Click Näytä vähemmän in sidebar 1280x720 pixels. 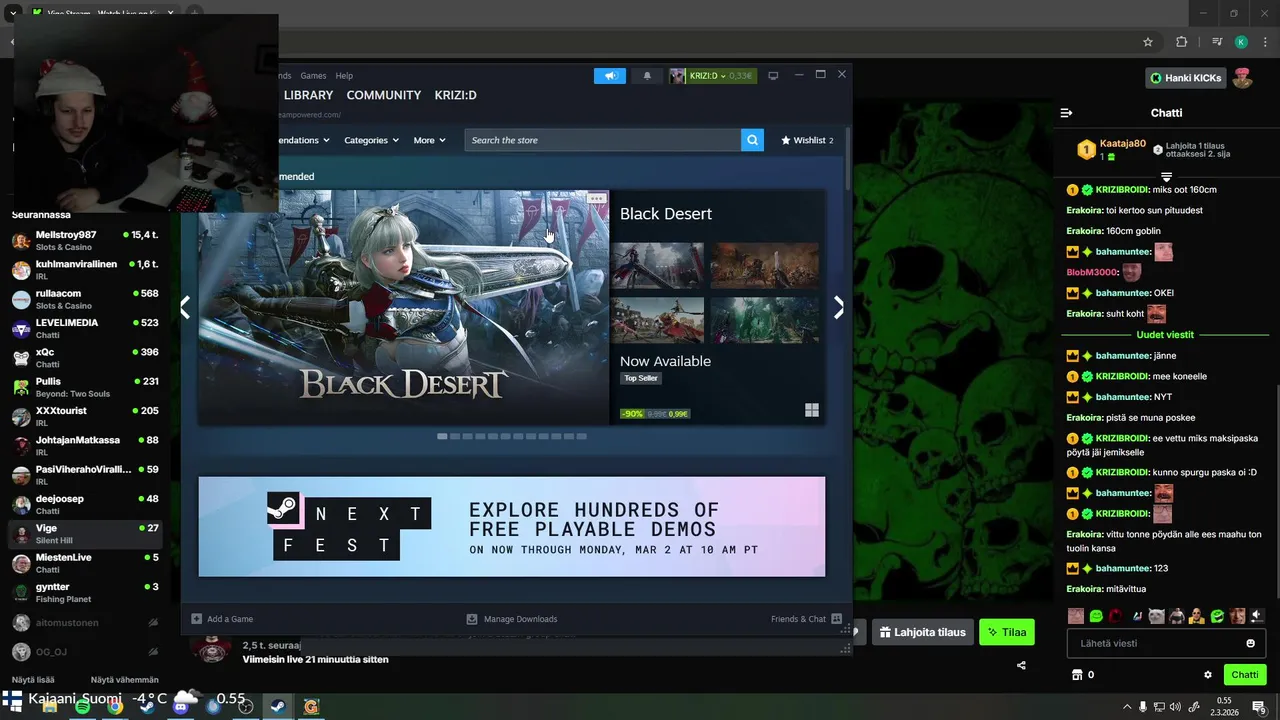(125, 680)
